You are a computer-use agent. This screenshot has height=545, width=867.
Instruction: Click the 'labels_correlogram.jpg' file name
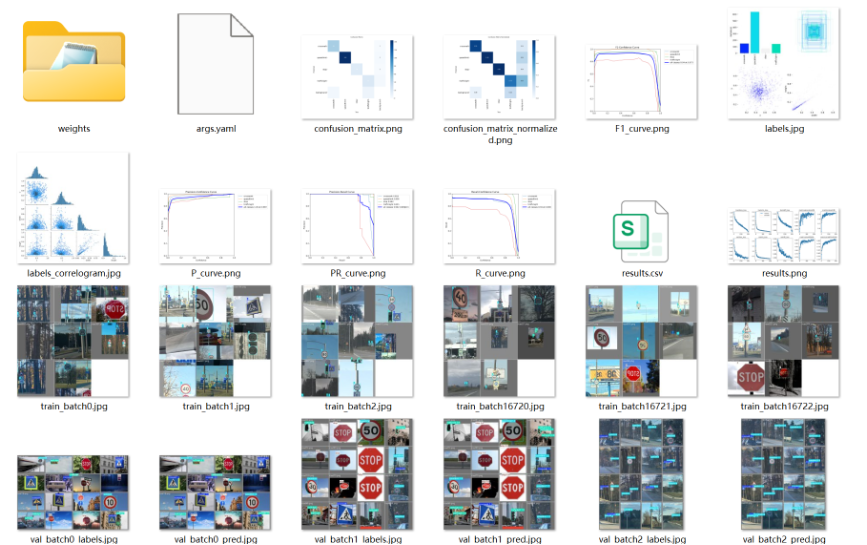(74, 273)
